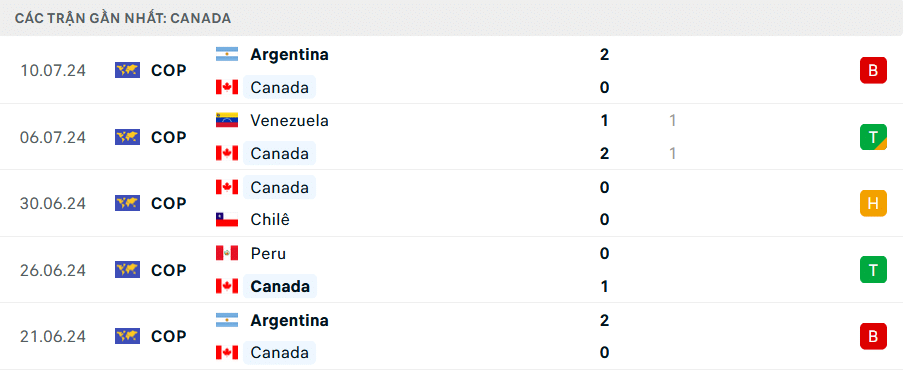Screen dimensions: 904x375
Task: Open Argentina team link in 21.06.24 match
Action: pos(289,320)
